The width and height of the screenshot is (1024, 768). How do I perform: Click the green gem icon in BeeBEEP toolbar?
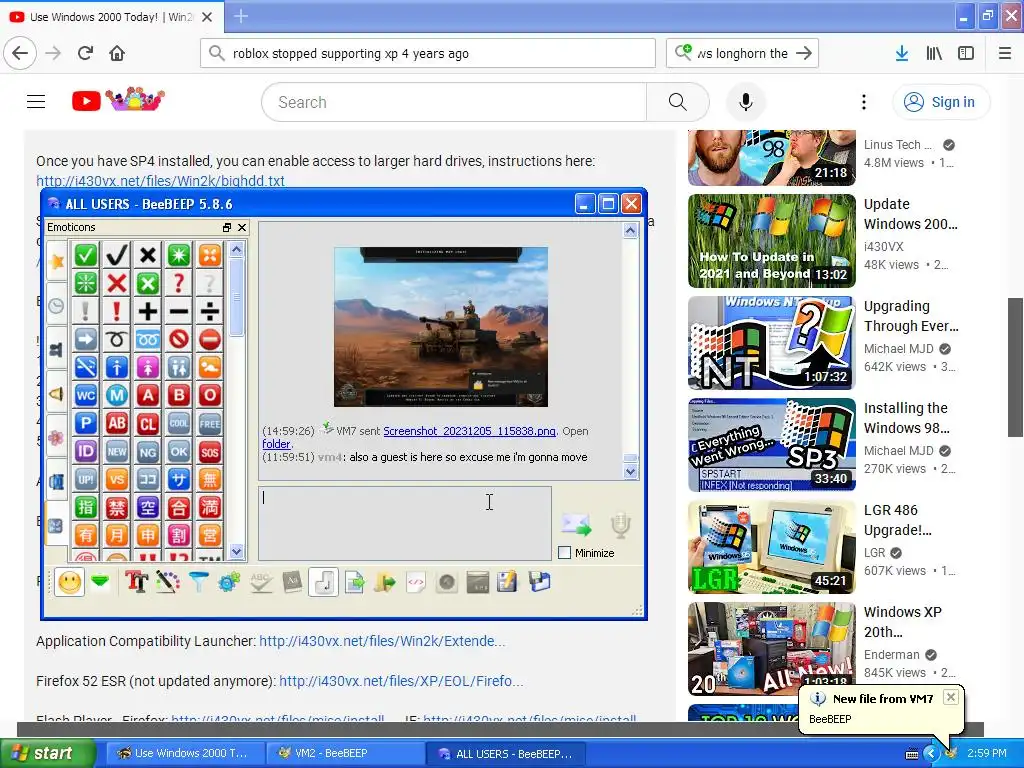(101, 581)
